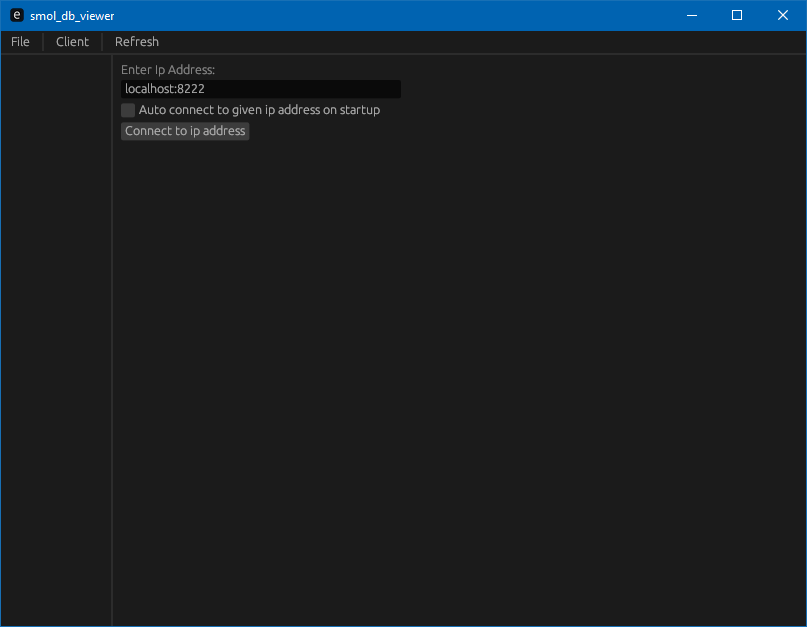807x627 pixels.
Task: Open the Client menu
Action: [72, 42]
